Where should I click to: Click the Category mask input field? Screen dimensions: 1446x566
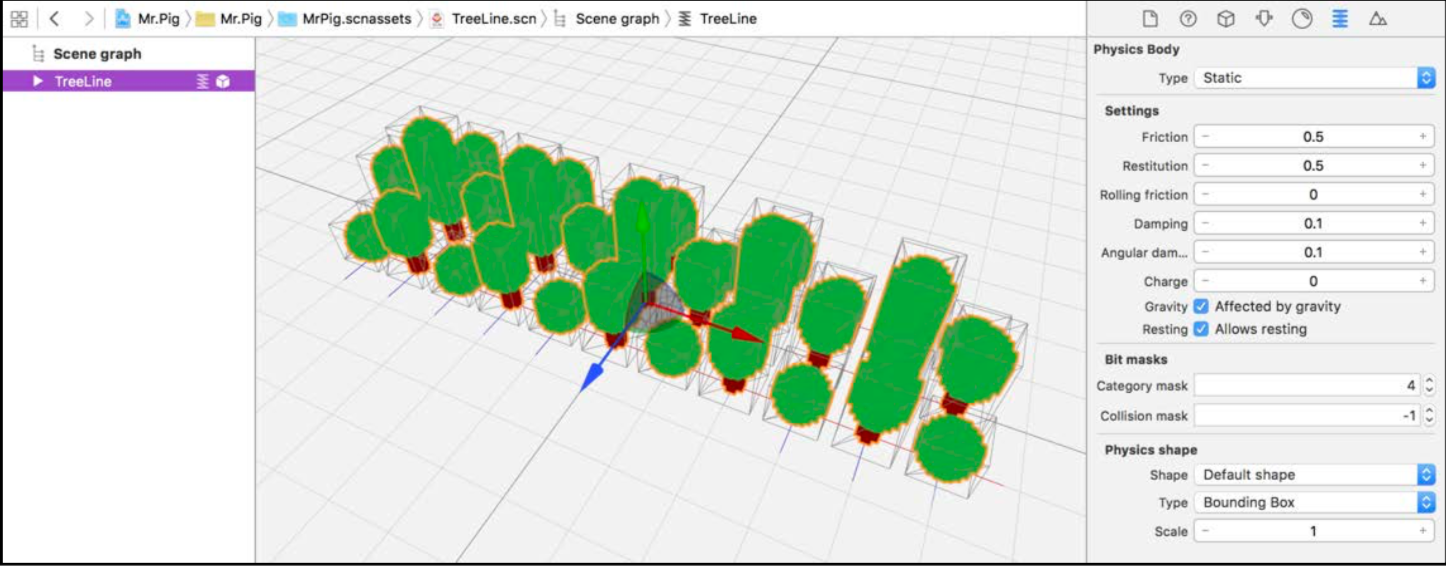pos(1307,386)
